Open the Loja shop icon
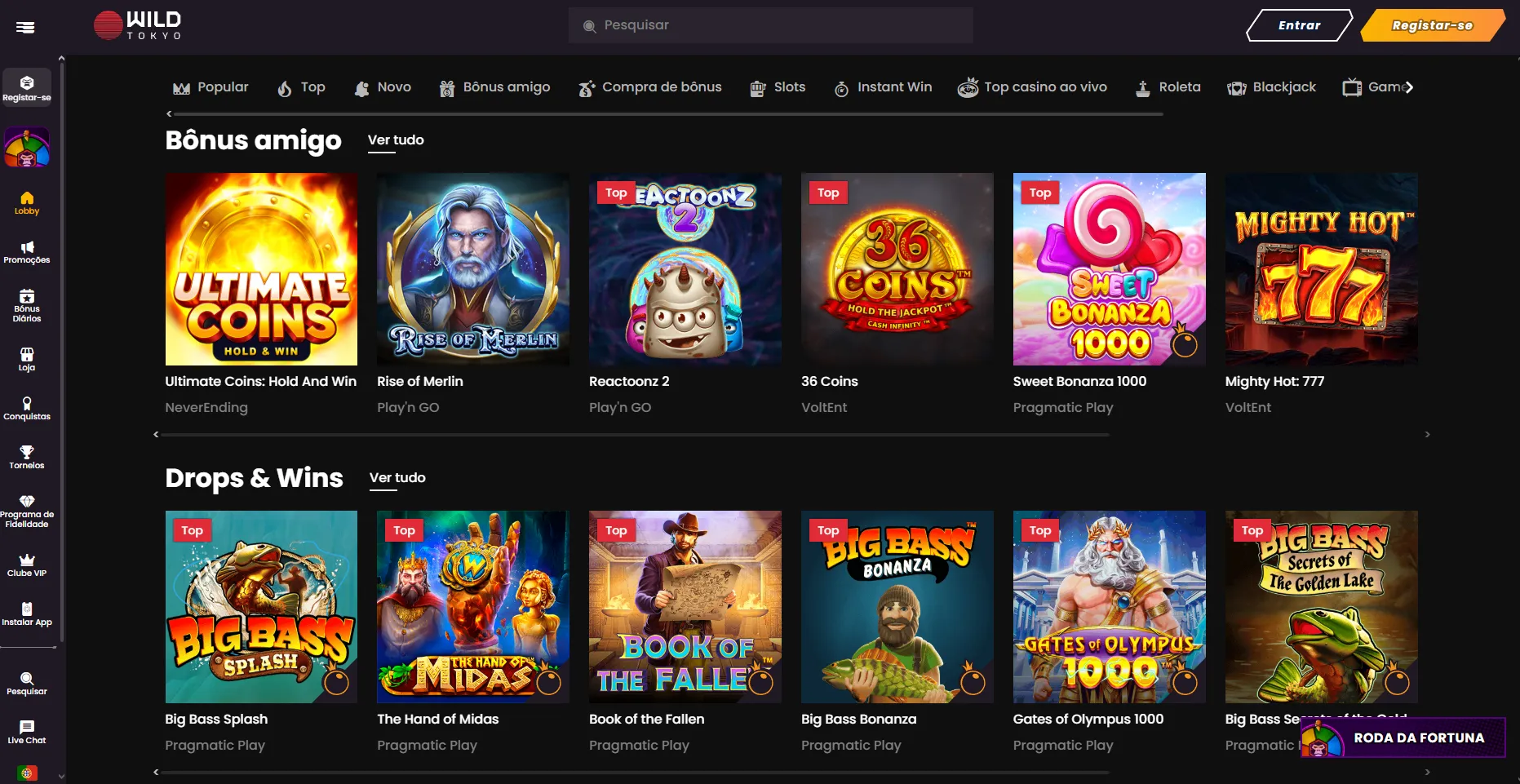Screen dimensions: 1520x784 (x=27, y=359)
